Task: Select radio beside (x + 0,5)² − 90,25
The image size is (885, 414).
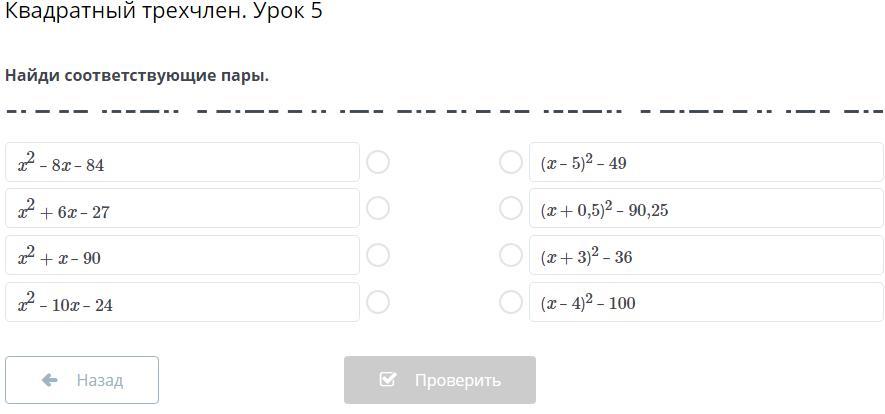Action: pyautogui.click(x=510, y=208)
